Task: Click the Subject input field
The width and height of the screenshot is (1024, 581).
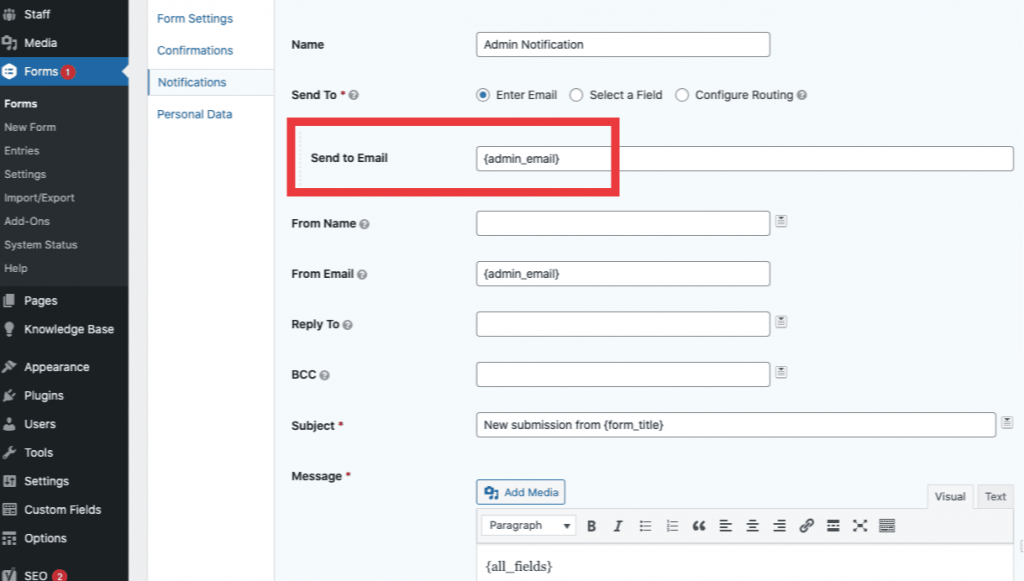Action: point(736,425)
